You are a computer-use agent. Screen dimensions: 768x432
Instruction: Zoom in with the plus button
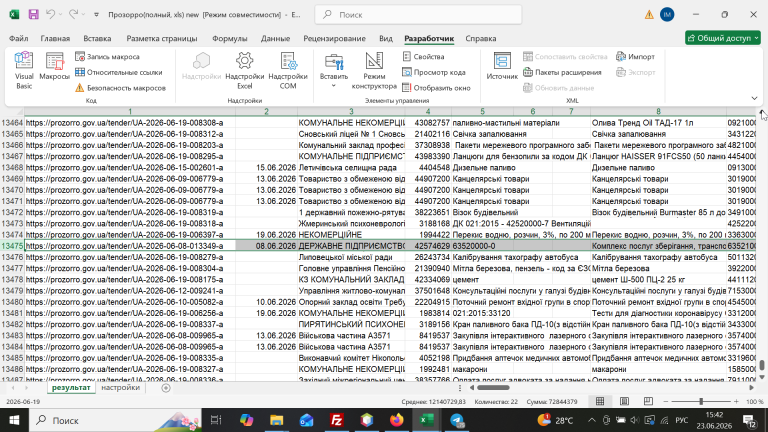(736, 401)
